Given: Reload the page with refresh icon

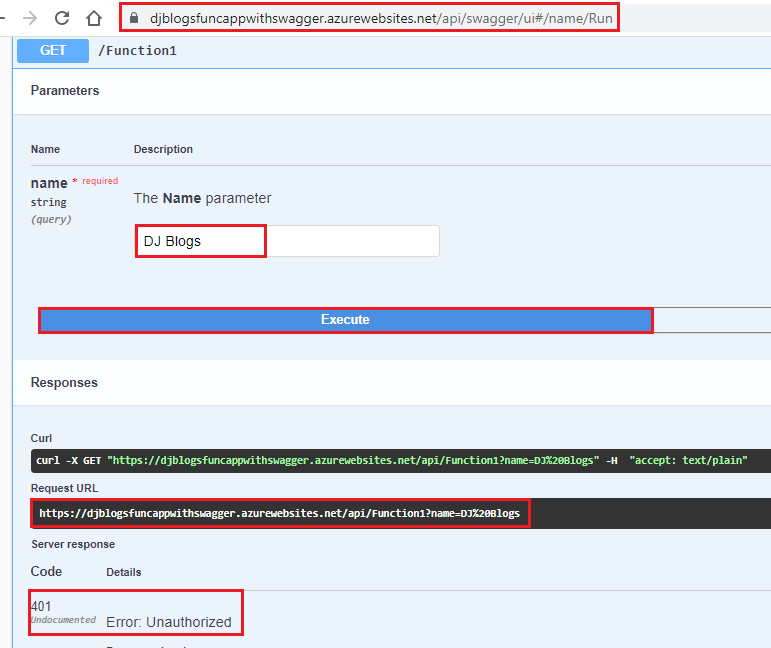Looking at the screenshot, I should [62, 18].
